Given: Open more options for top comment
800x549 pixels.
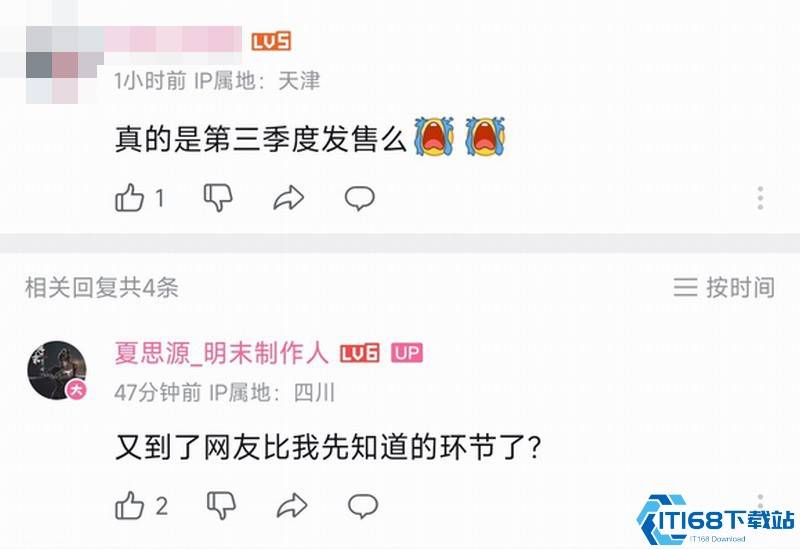Looking at the screenshot, I should 760,198.
